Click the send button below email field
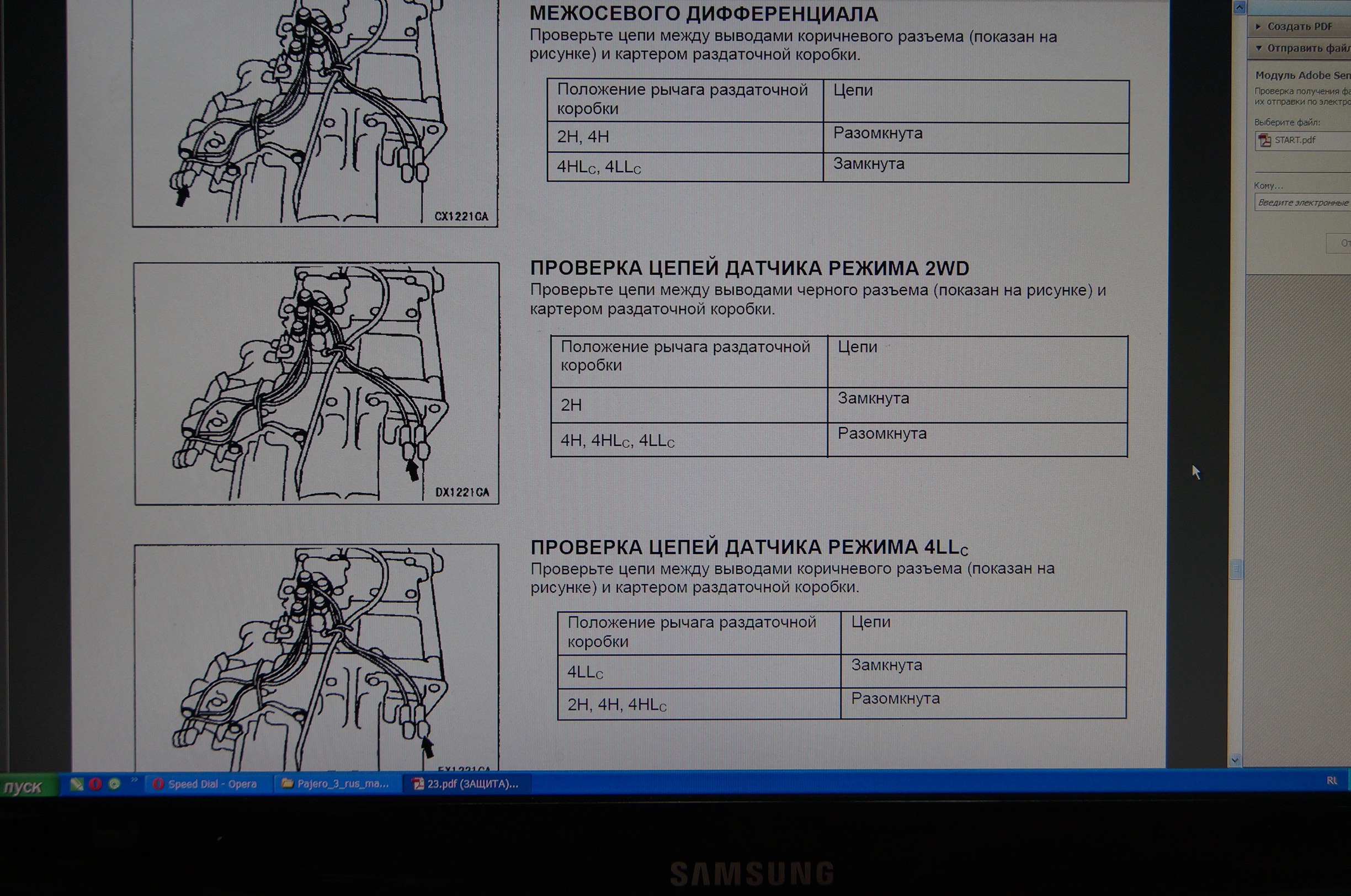This screenshot has height=896, width=1351. click(x=1340, y=243)
